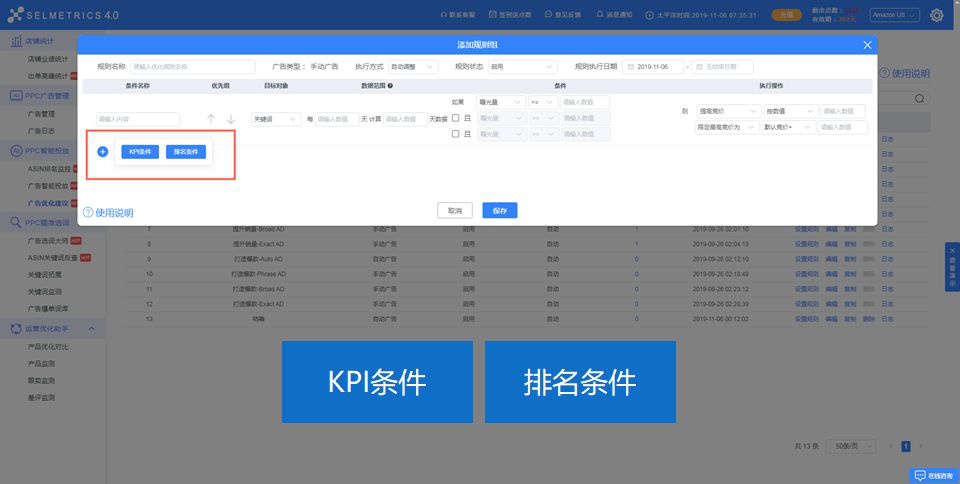Click the 规则名称 input field
The height and width of the screenshot is (484, 960).
[192, 67]
